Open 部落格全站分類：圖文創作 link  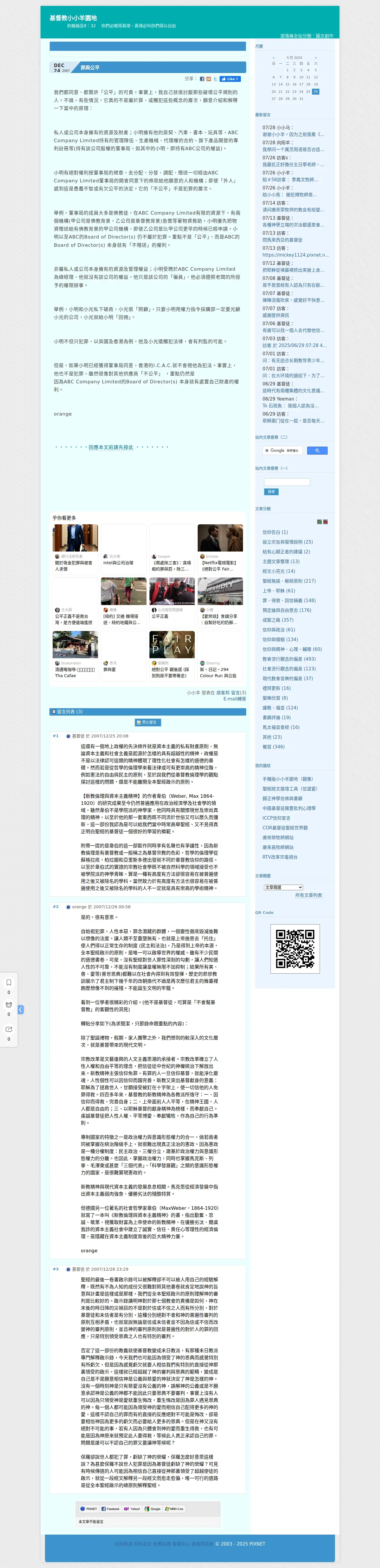tap(307, 36)
